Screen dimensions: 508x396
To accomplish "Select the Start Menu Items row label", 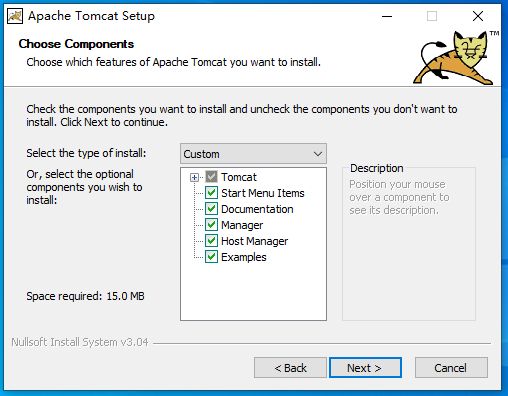I will pos(263,193).
